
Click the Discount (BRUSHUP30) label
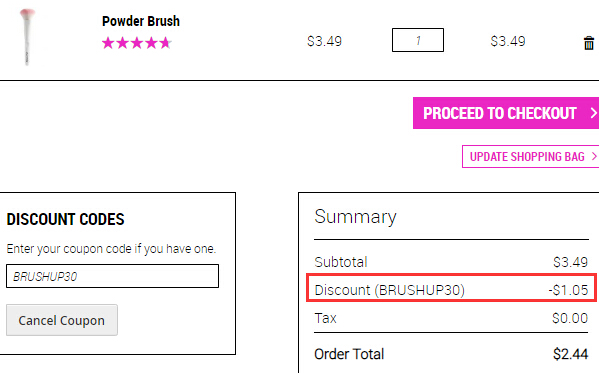click(389, 290)
